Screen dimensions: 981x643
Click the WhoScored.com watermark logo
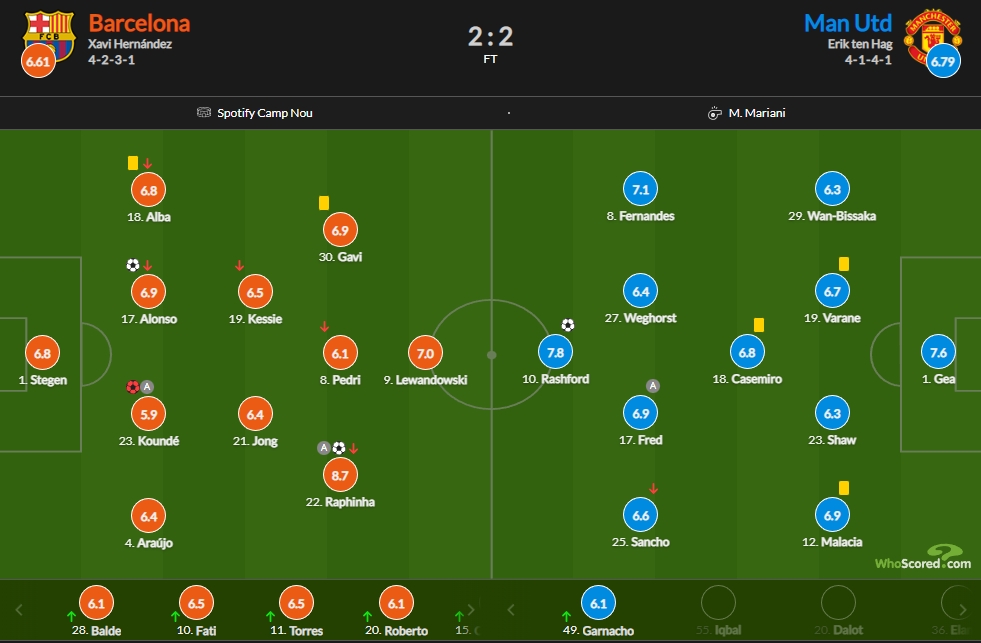tap(923, 558)
